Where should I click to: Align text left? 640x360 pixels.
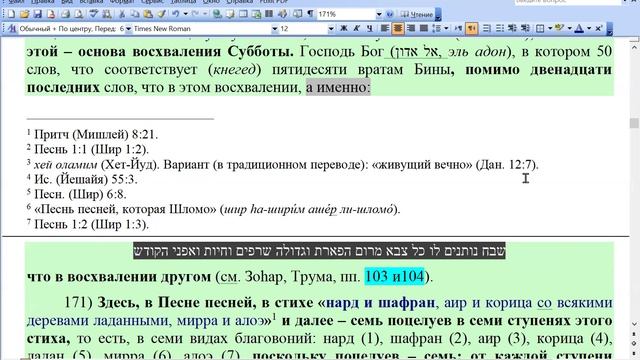[385, 29]
